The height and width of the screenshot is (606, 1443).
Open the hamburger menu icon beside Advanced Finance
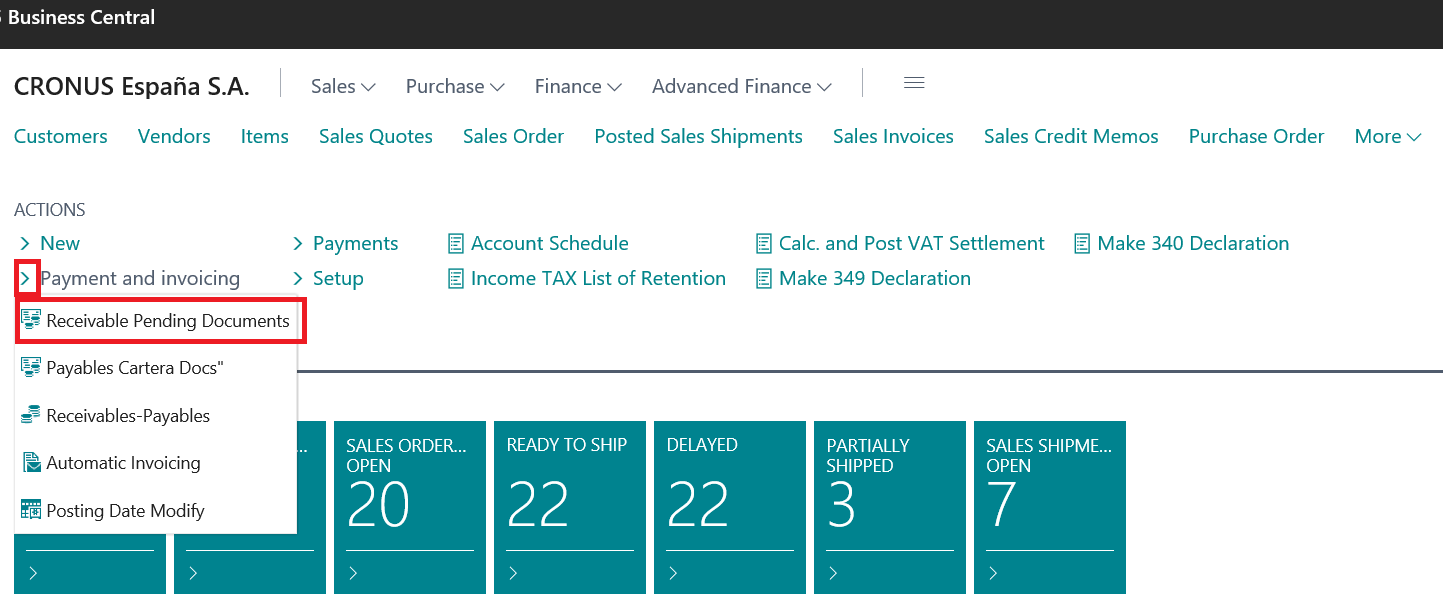[913, 84]
